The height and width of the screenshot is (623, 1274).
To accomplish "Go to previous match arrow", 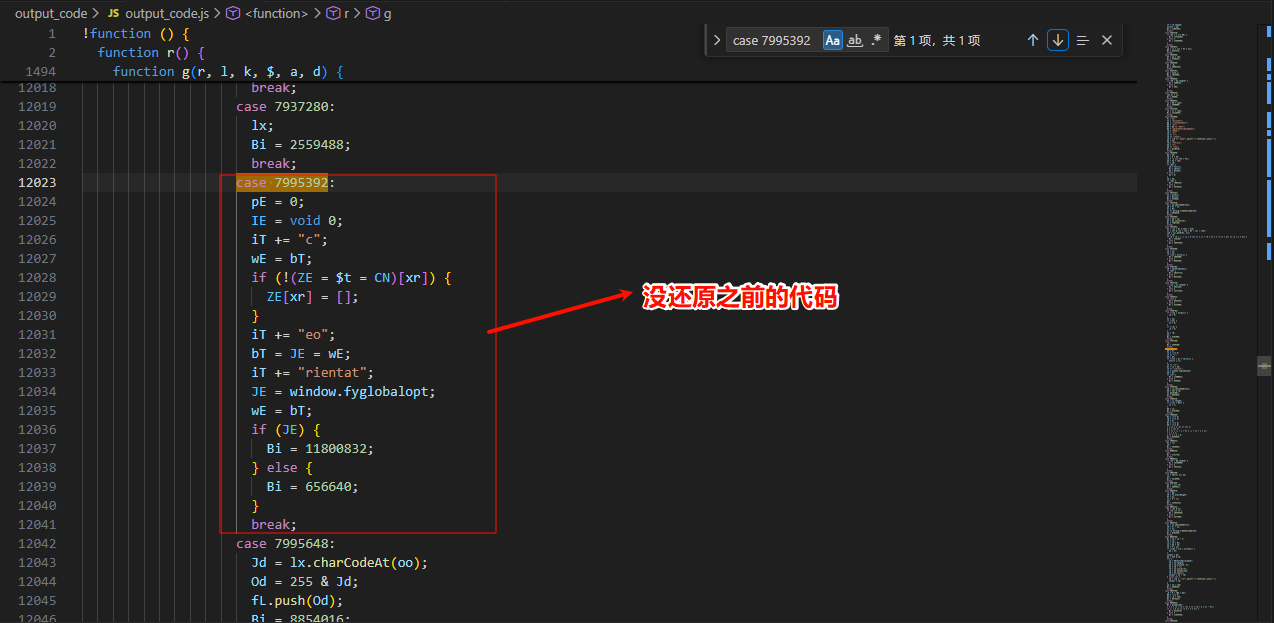I will pyautogui.click(x=1033, y=40).
